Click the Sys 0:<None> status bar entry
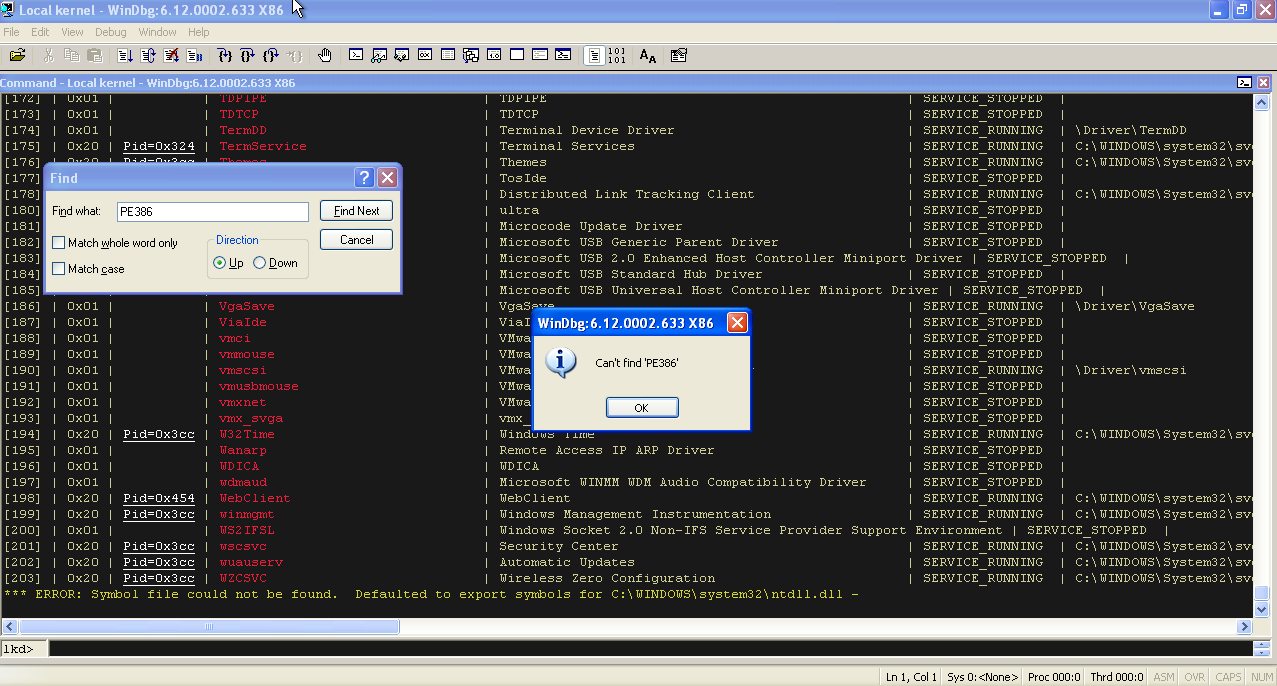Screen dimensions: 1277x686 [983, 677]
